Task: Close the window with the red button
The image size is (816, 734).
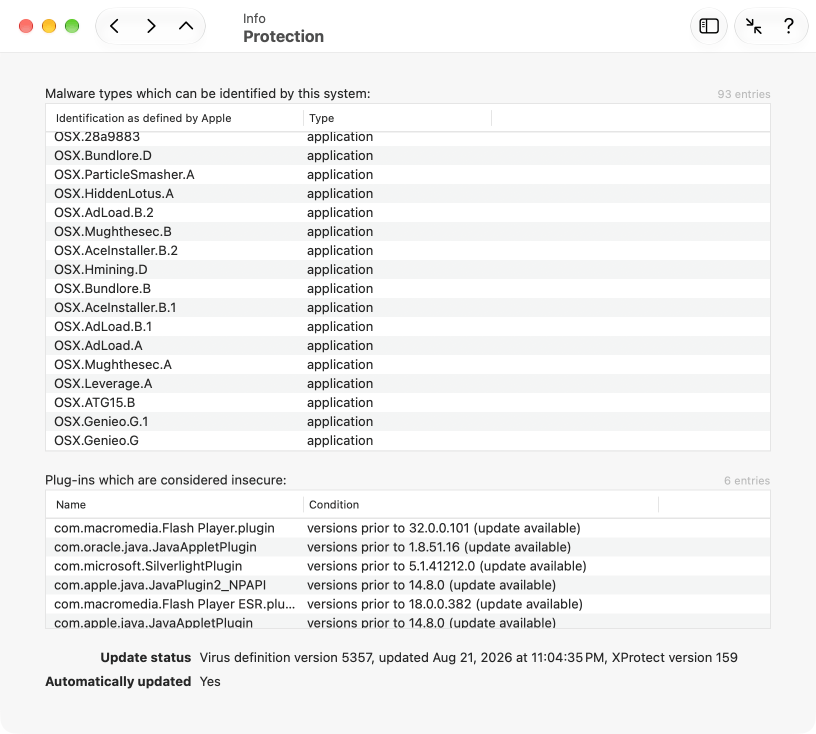Action: coord(26,26)
